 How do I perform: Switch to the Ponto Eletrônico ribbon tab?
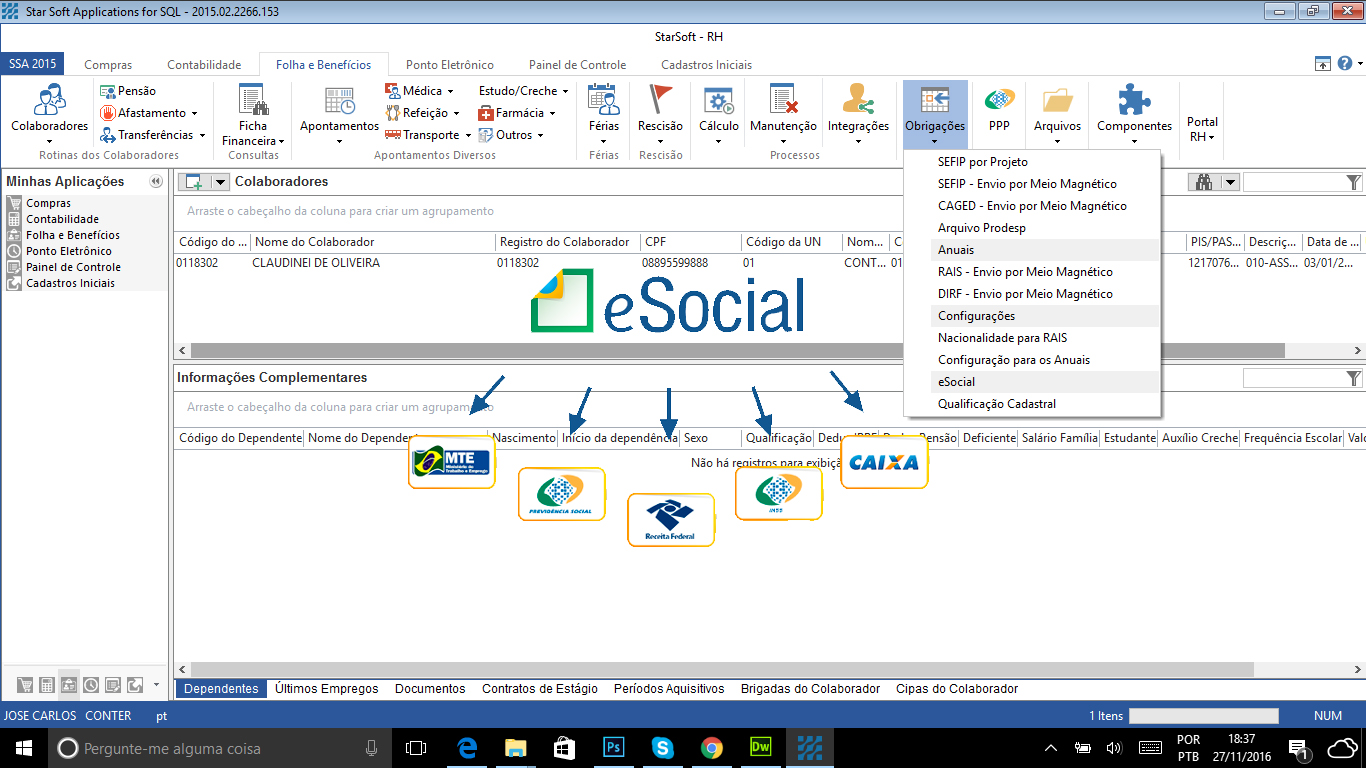(x=450, y=65)
